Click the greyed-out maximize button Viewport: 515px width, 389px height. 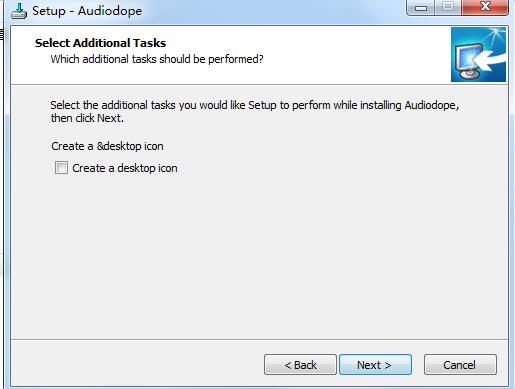tap(448, 8)
